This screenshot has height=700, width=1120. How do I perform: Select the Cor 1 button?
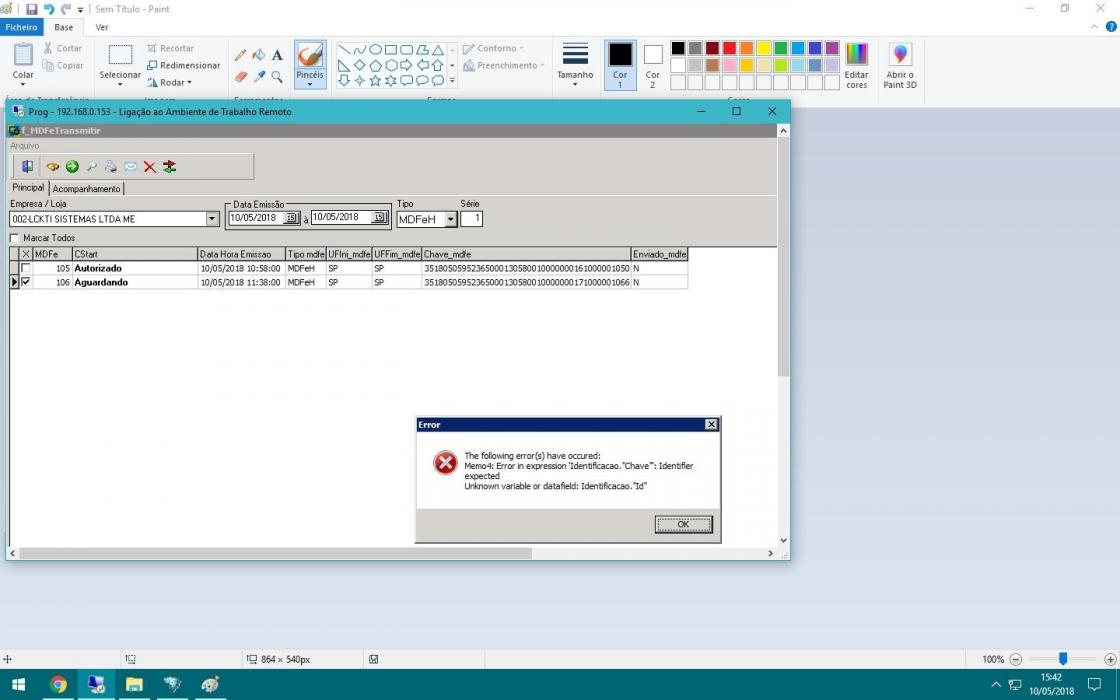[620, 65]
